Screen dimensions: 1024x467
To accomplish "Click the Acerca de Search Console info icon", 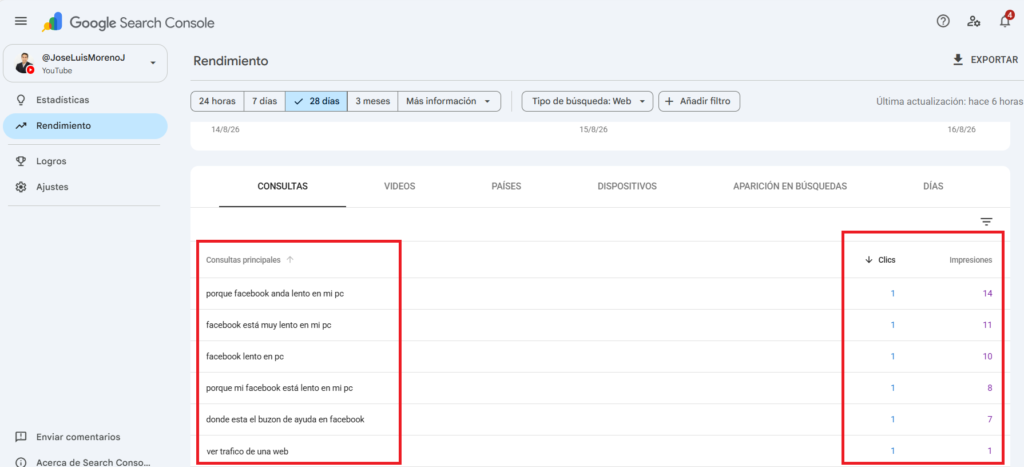I will coord(21,462).
